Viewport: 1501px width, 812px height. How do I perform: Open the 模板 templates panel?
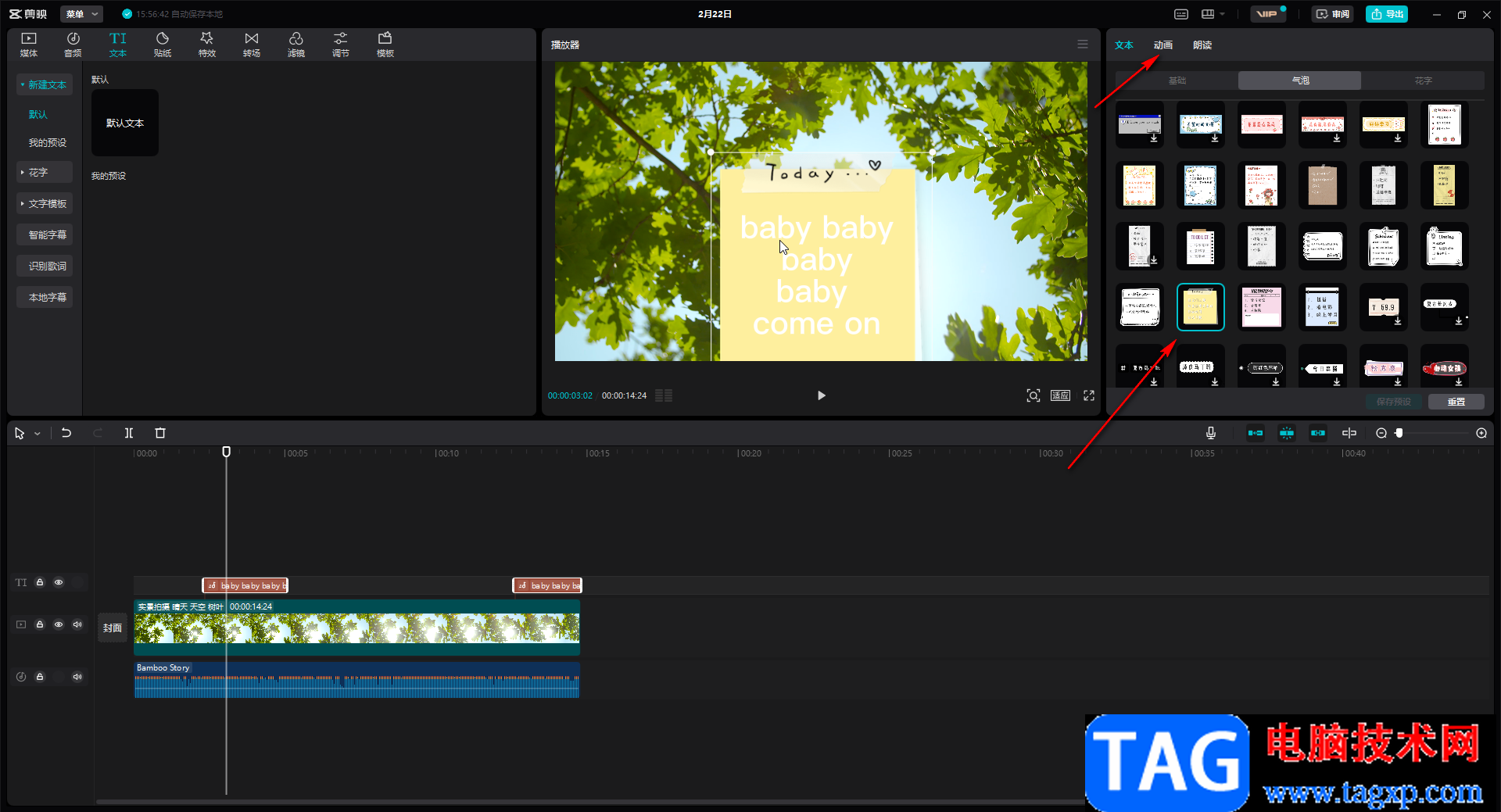(385, 45)
